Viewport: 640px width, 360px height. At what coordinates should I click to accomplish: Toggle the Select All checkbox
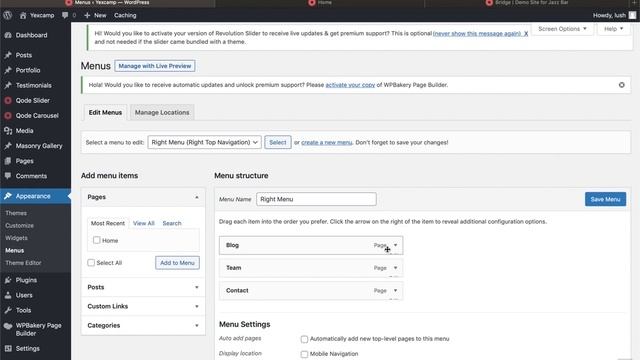[91, 262]
